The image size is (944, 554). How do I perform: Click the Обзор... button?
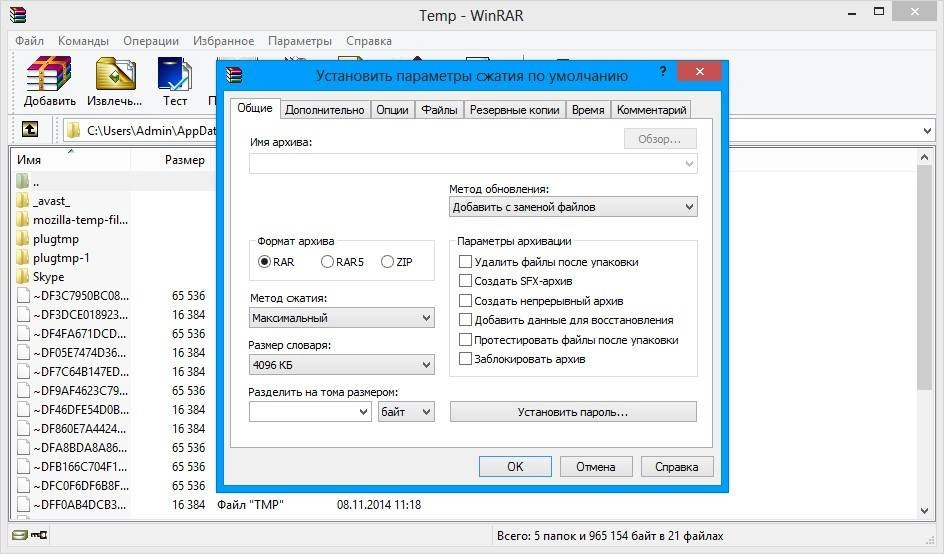click(x=660, y=139)
